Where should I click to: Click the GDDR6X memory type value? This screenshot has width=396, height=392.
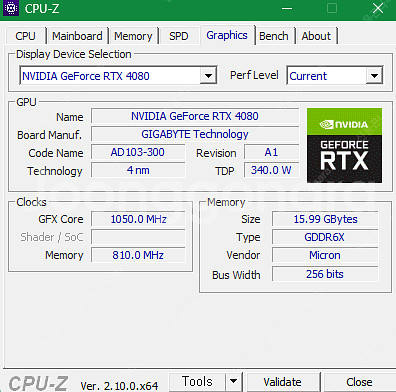point(325,237)
